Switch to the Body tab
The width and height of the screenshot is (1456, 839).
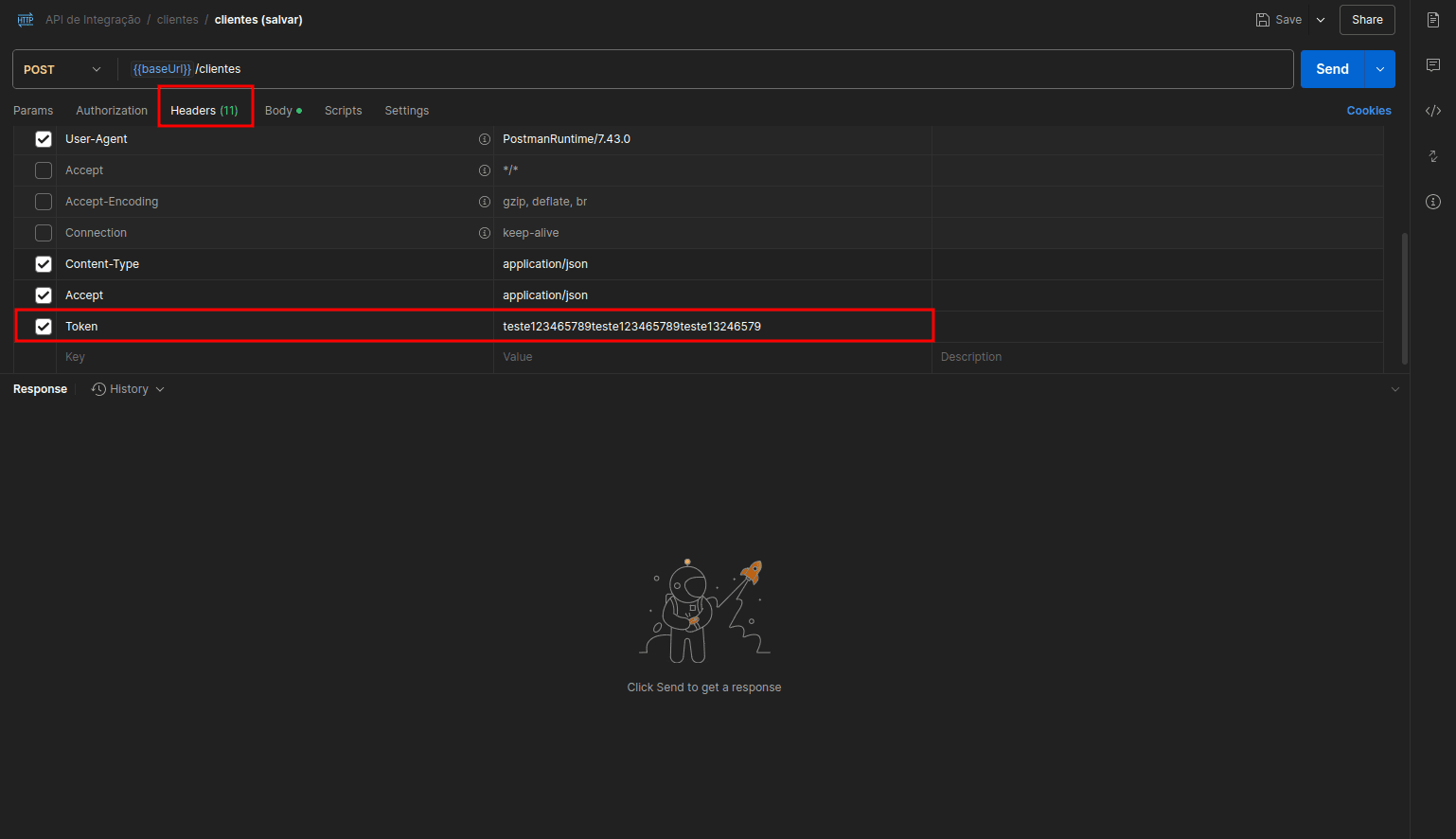(283, 111)
